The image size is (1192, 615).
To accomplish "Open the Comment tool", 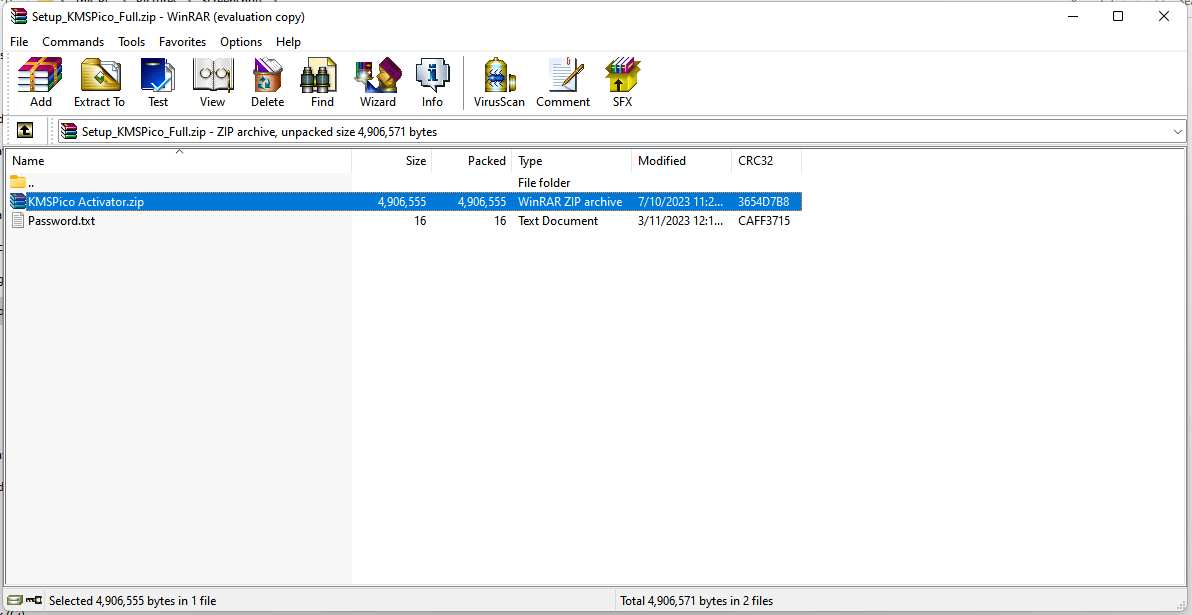I will [563, 82].
